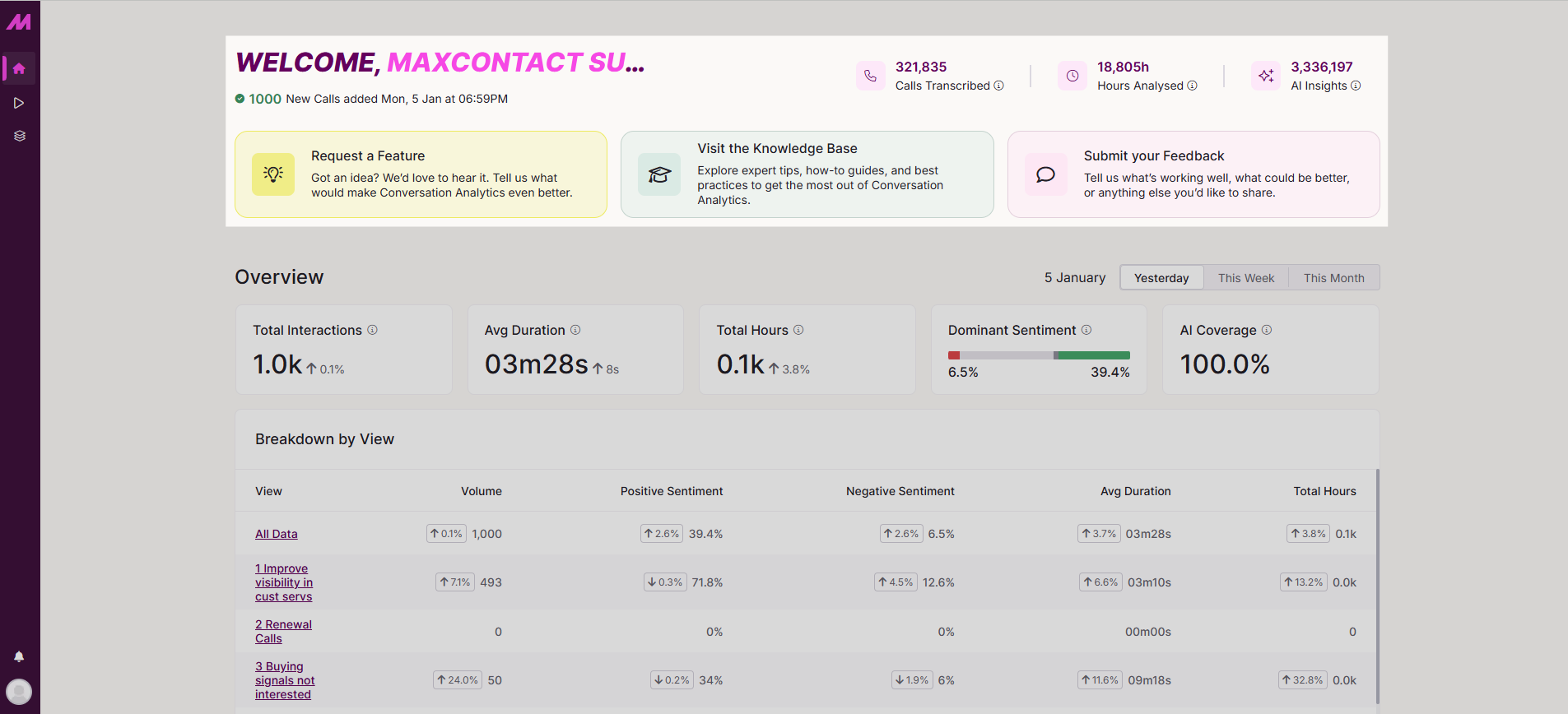
Task: Show info for Calls Transcribed
Action: coord(999,86)
